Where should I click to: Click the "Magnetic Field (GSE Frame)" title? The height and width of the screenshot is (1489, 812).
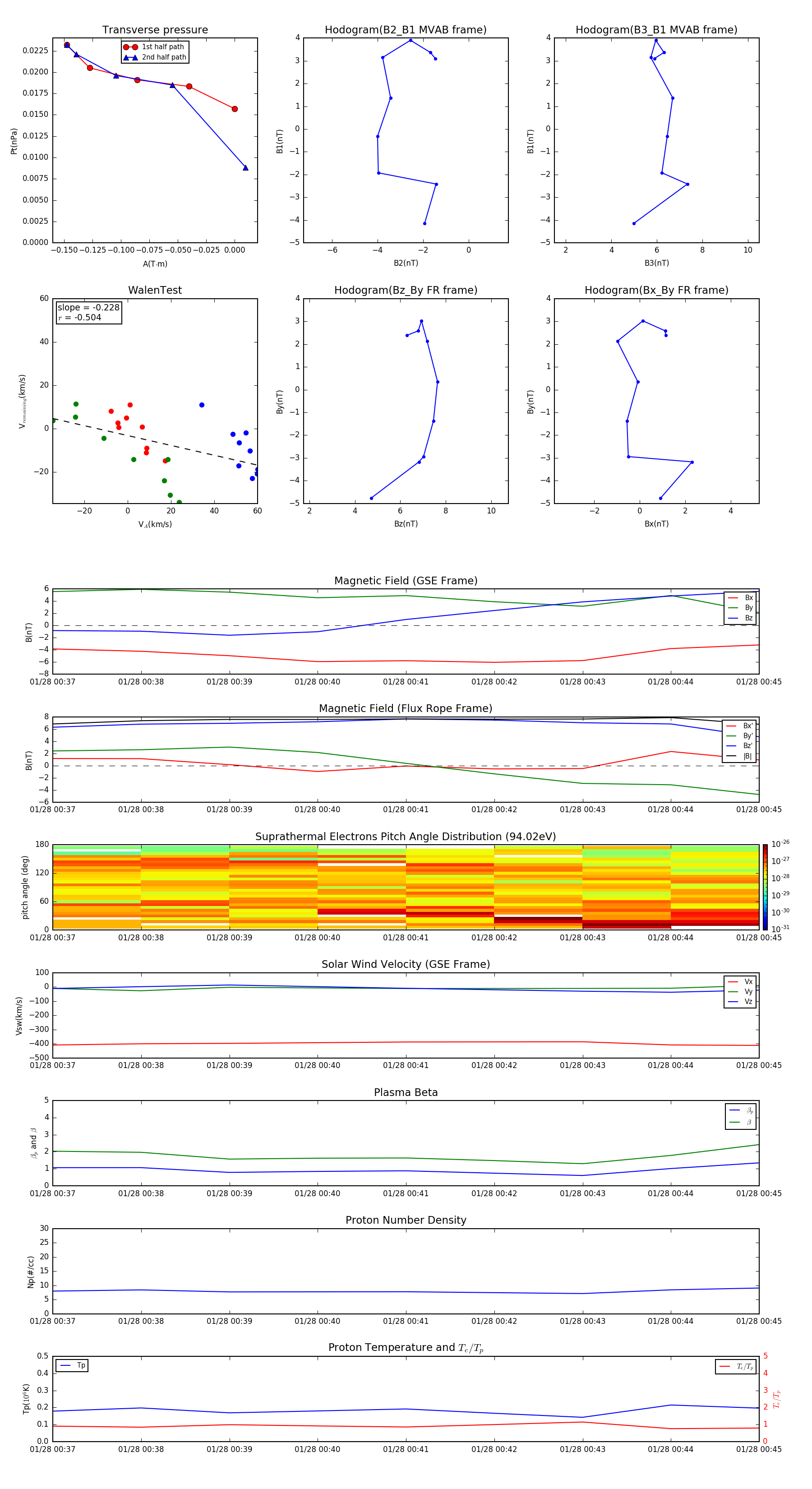[x=406, y=581]
